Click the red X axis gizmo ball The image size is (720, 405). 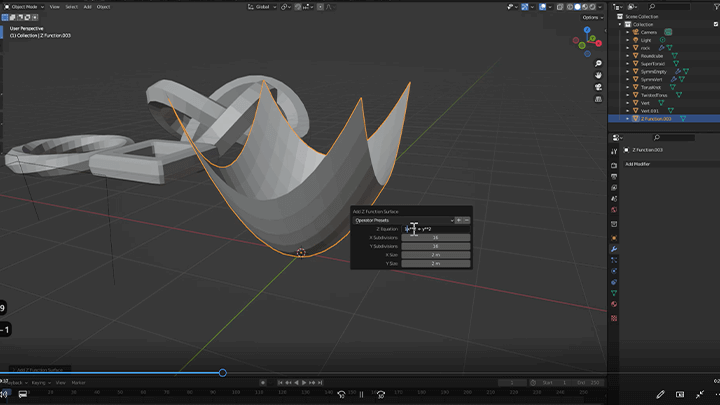click(x=599, y=43)
